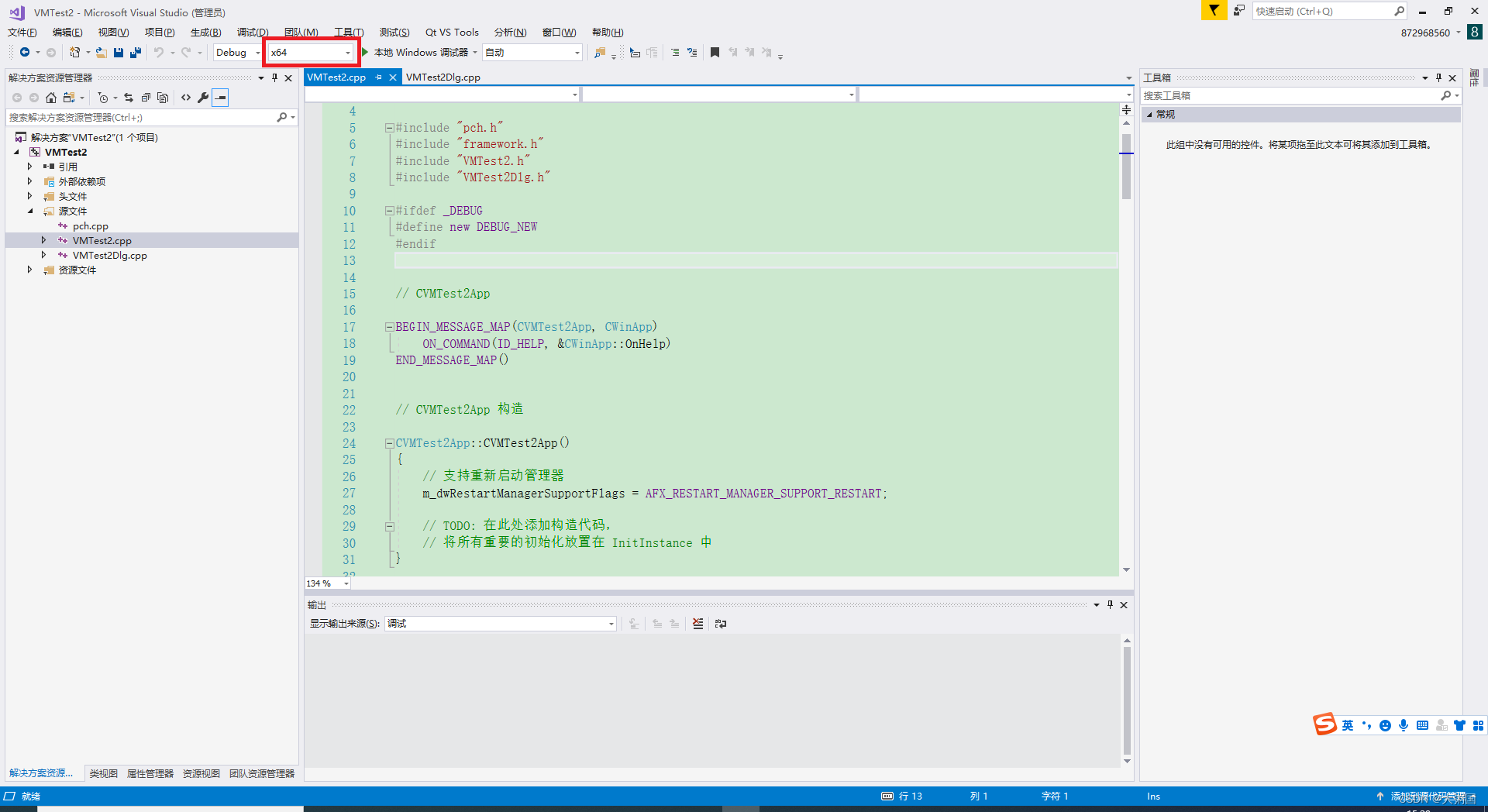The width and height of the screenshot is (1488, 812).
Task: Clear all output with the red X icon
Action: (x=698, y=624)
